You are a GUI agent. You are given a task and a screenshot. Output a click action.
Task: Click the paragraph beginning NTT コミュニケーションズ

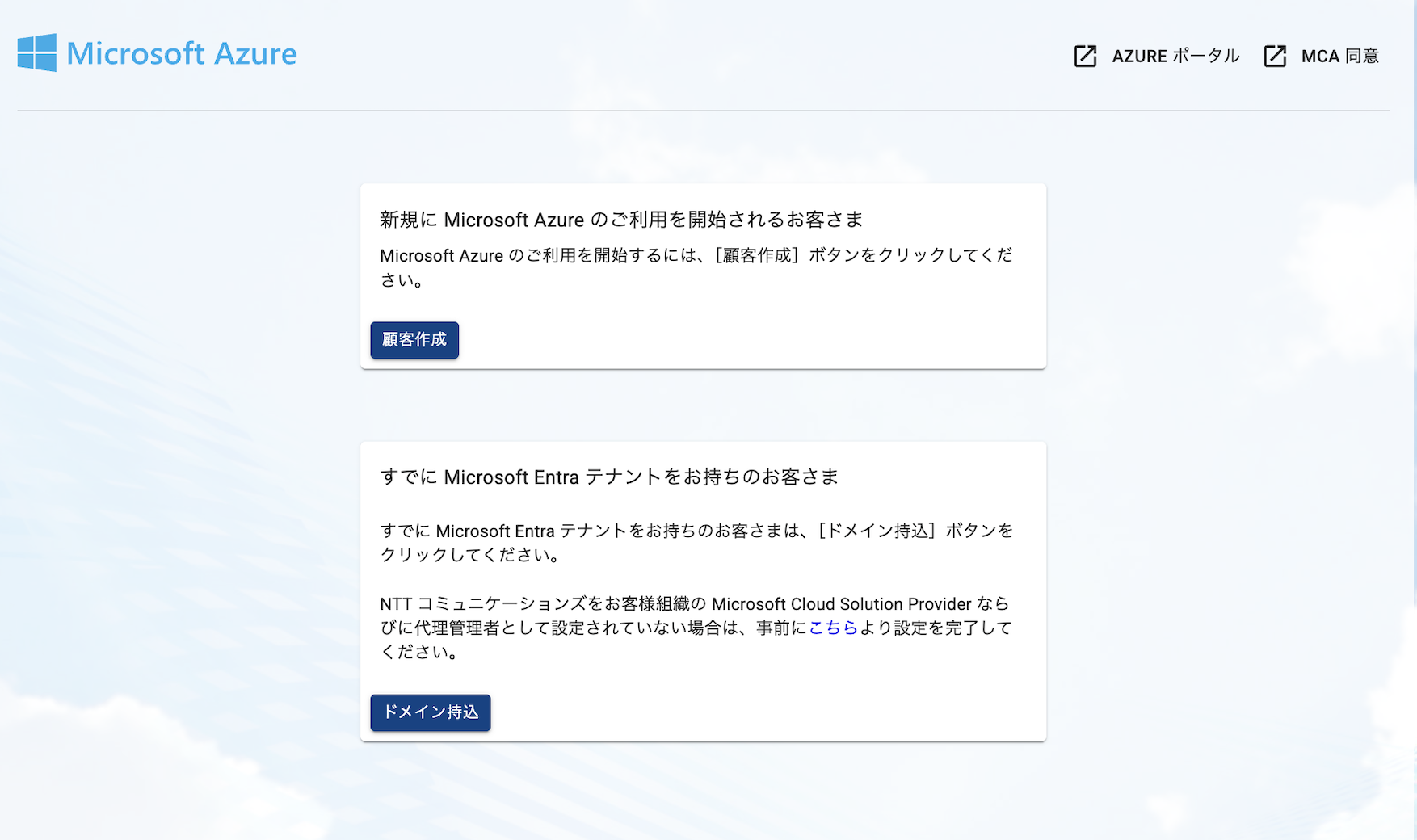point(696,628)
